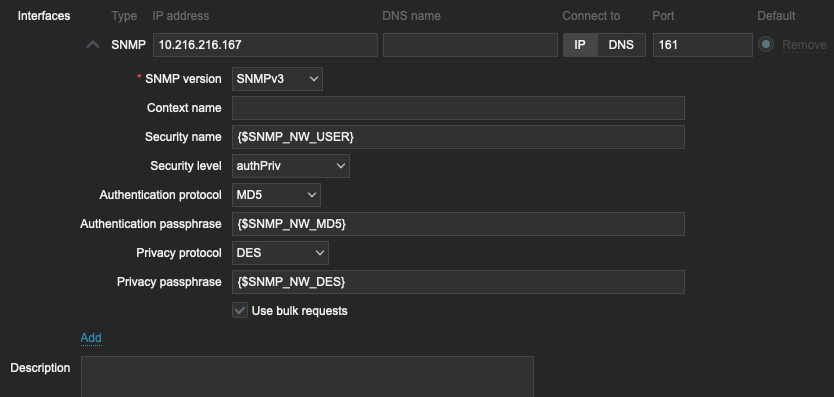Click the Interfaces label

[44, 16]
